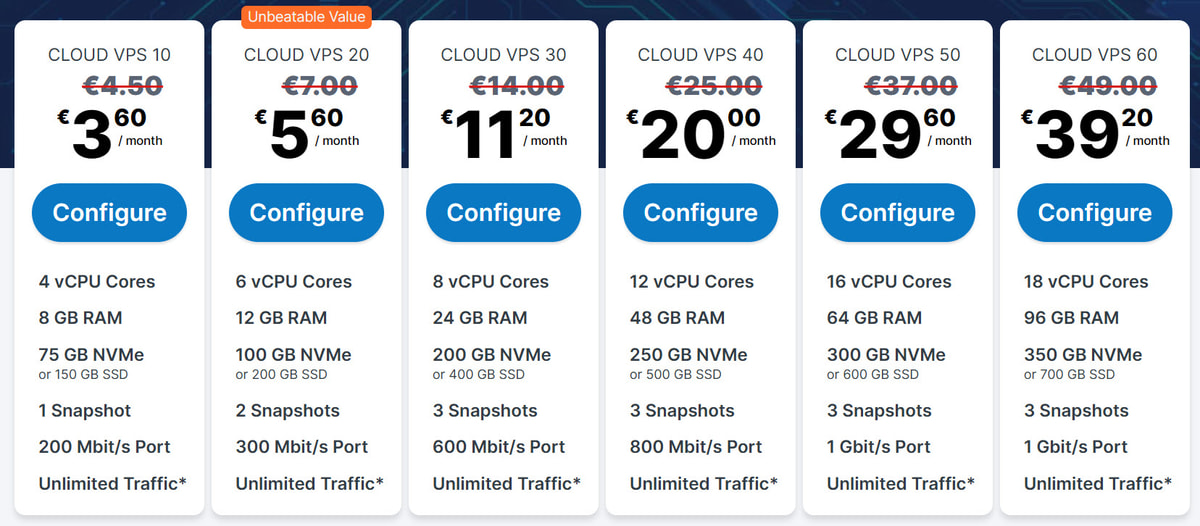Select the 800 Mbit/s Port feature
This screenshot has height=526, width=1200.
click(x=695, y=447)
